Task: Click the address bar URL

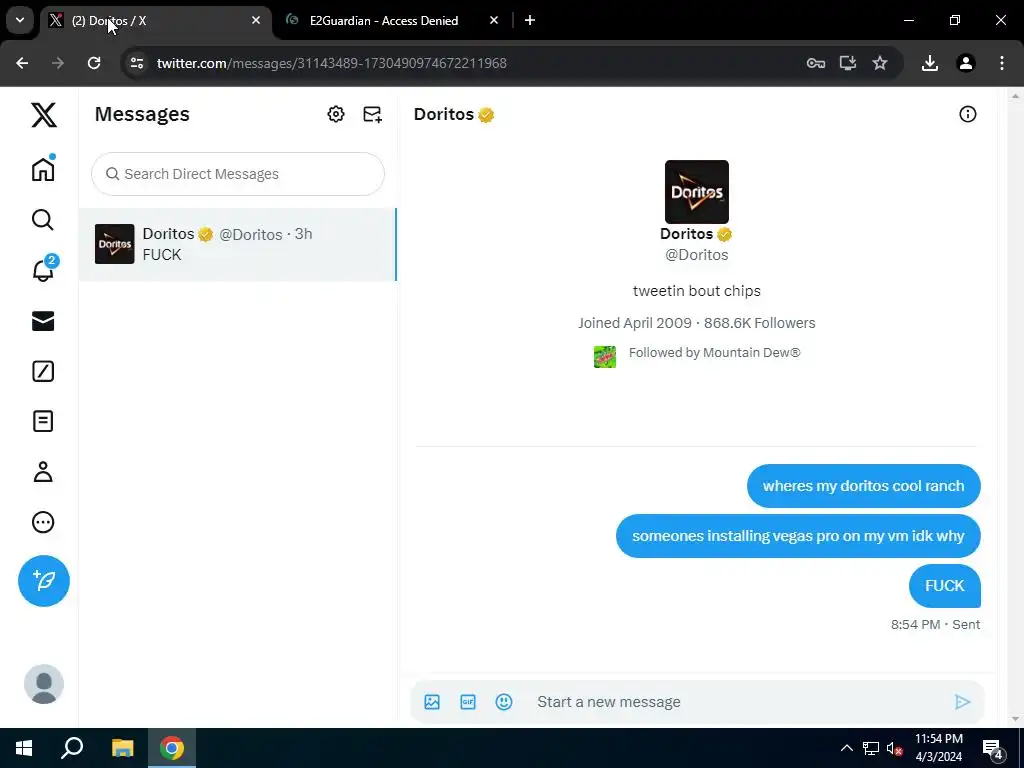Action: coord(332,63)
